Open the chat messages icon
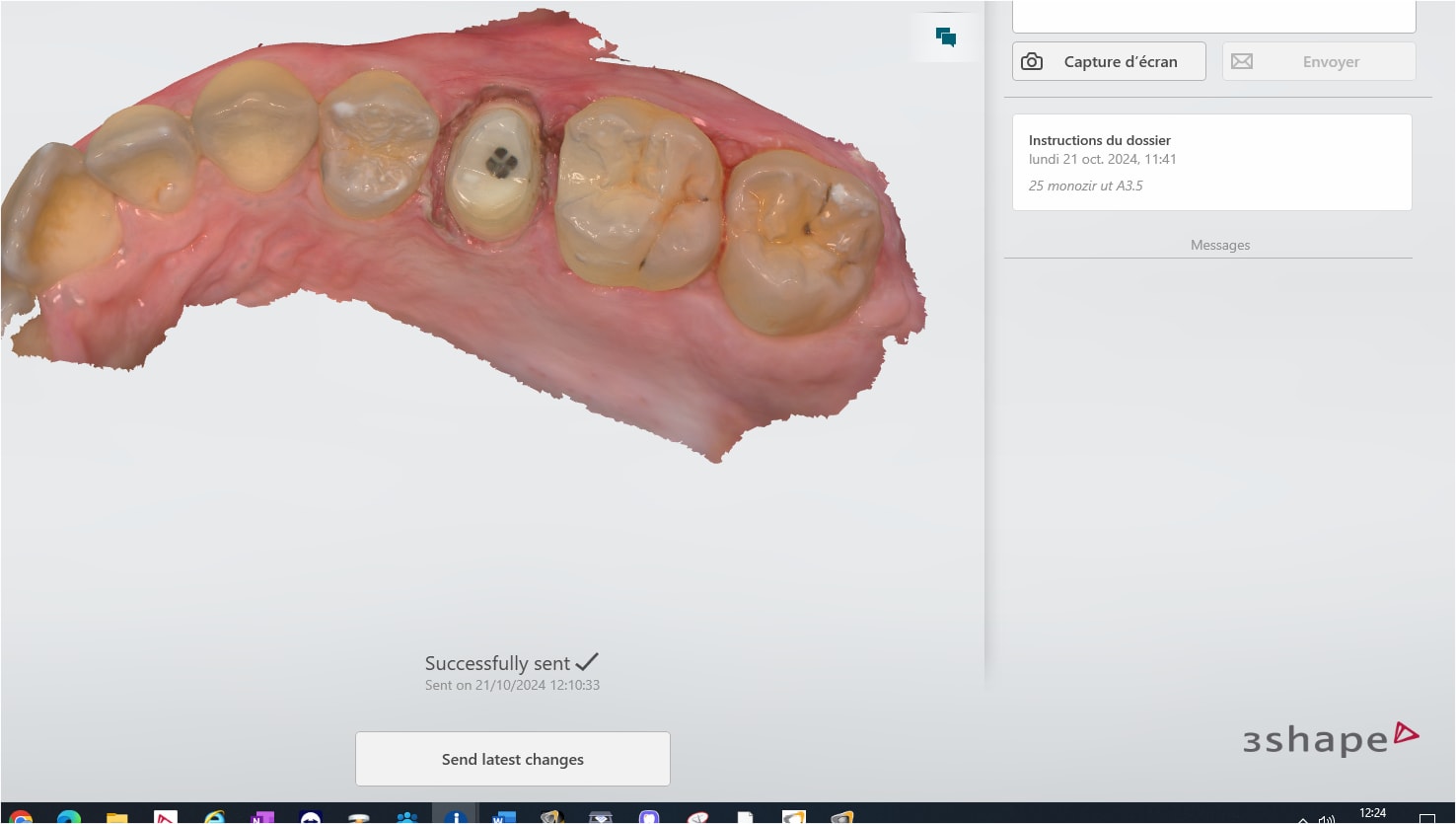Screen dimensions: 1456x824 point(946,37)
